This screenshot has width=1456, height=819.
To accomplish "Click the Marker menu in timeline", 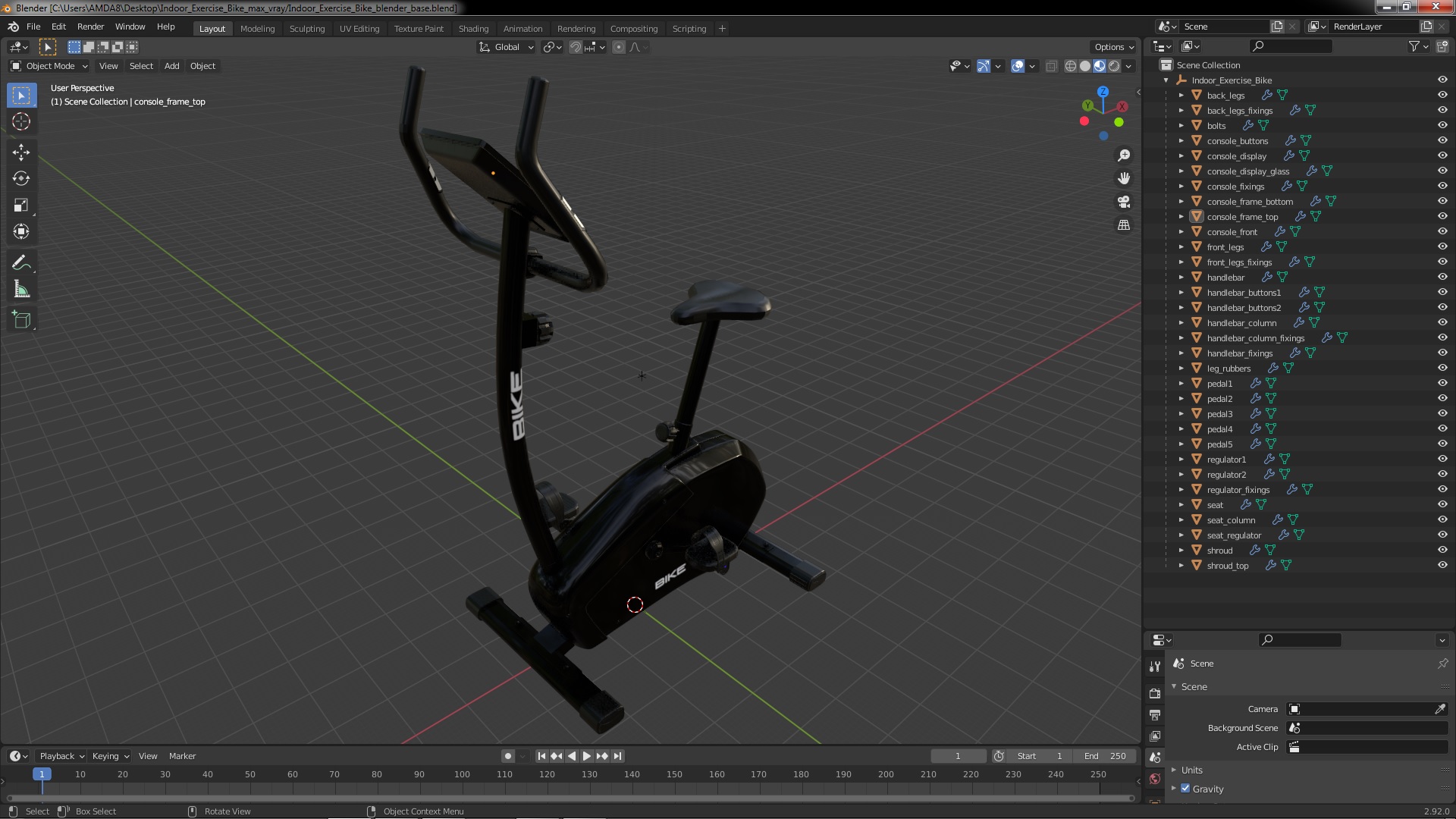I will click(x=182, y=756).
